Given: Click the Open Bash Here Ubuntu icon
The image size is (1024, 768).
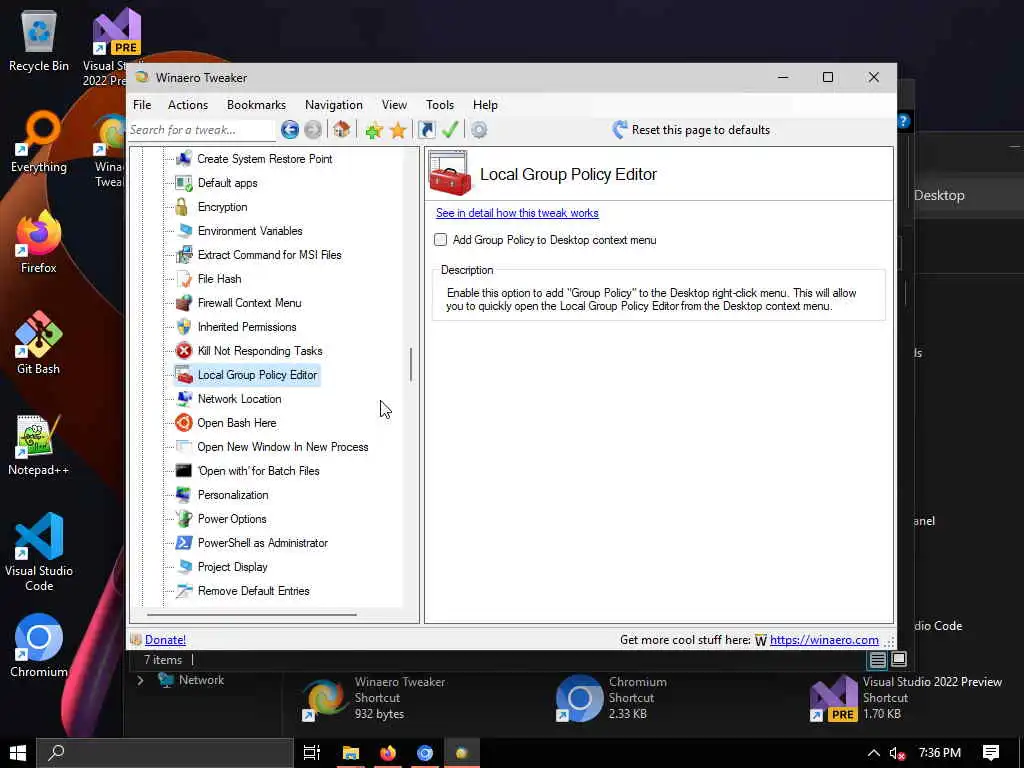Looking at the screenshot, I should pos(184,423).
